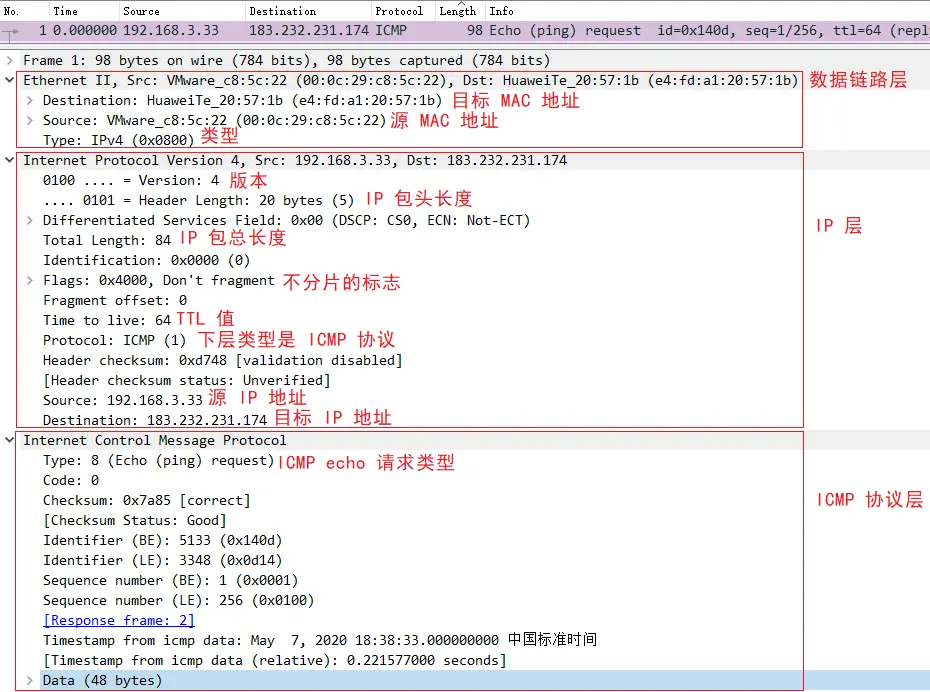The height and width of the screenshot is (692, 930).
Task: Open Response frame 2 link
Action: tap(118, 620)
